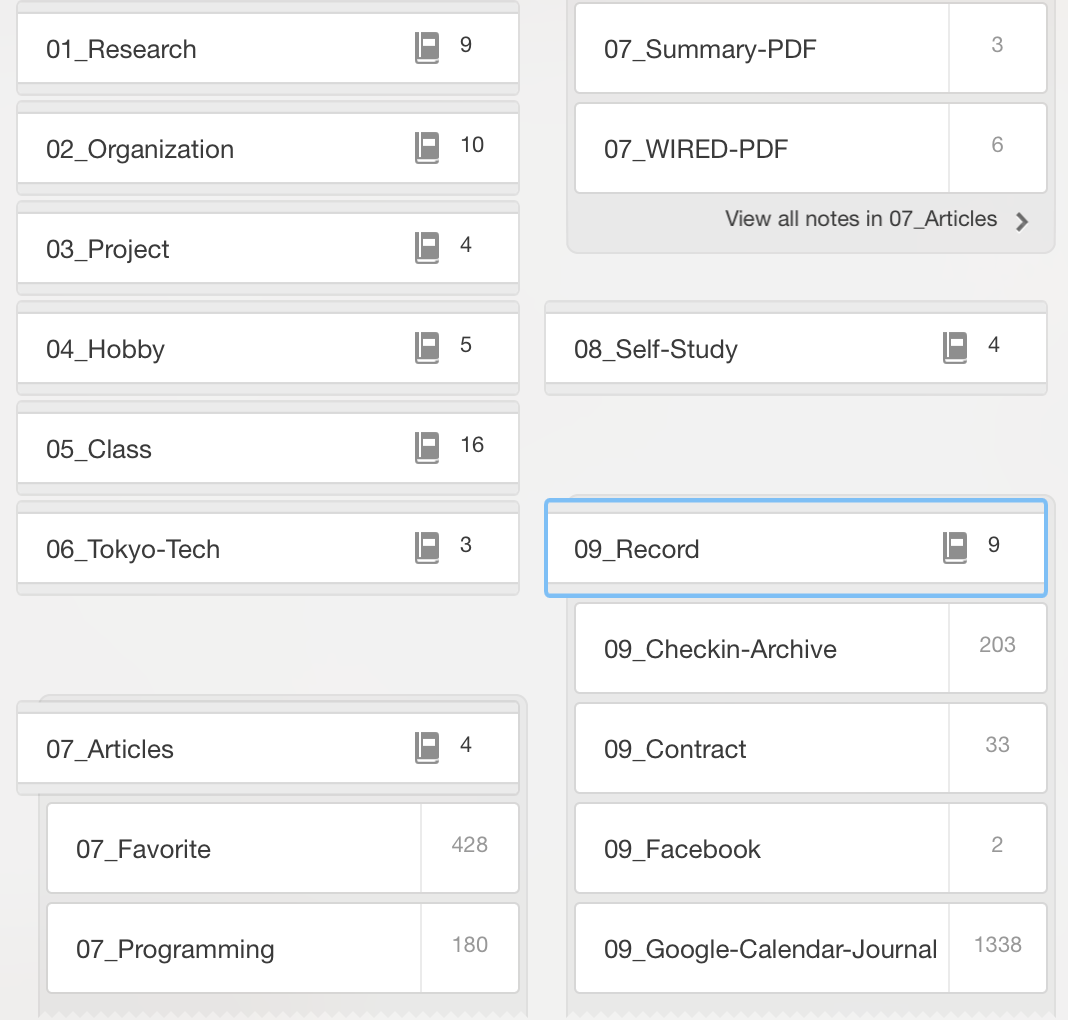Click the notebook icon on 04_Hobby row
Image resolution: width=1068 pixels, height=1020 pixels.
[427, 349]
